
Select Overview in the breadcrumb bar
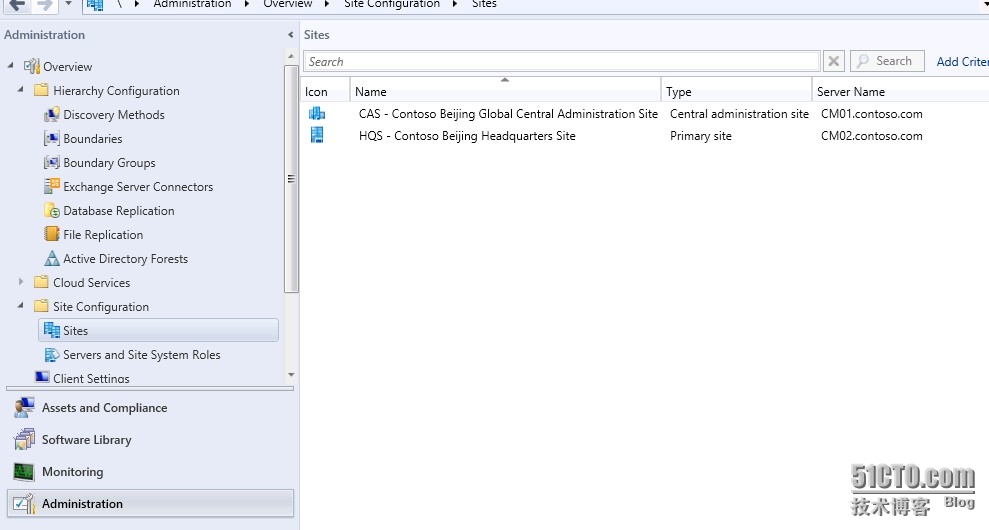[x=288, y=4]
